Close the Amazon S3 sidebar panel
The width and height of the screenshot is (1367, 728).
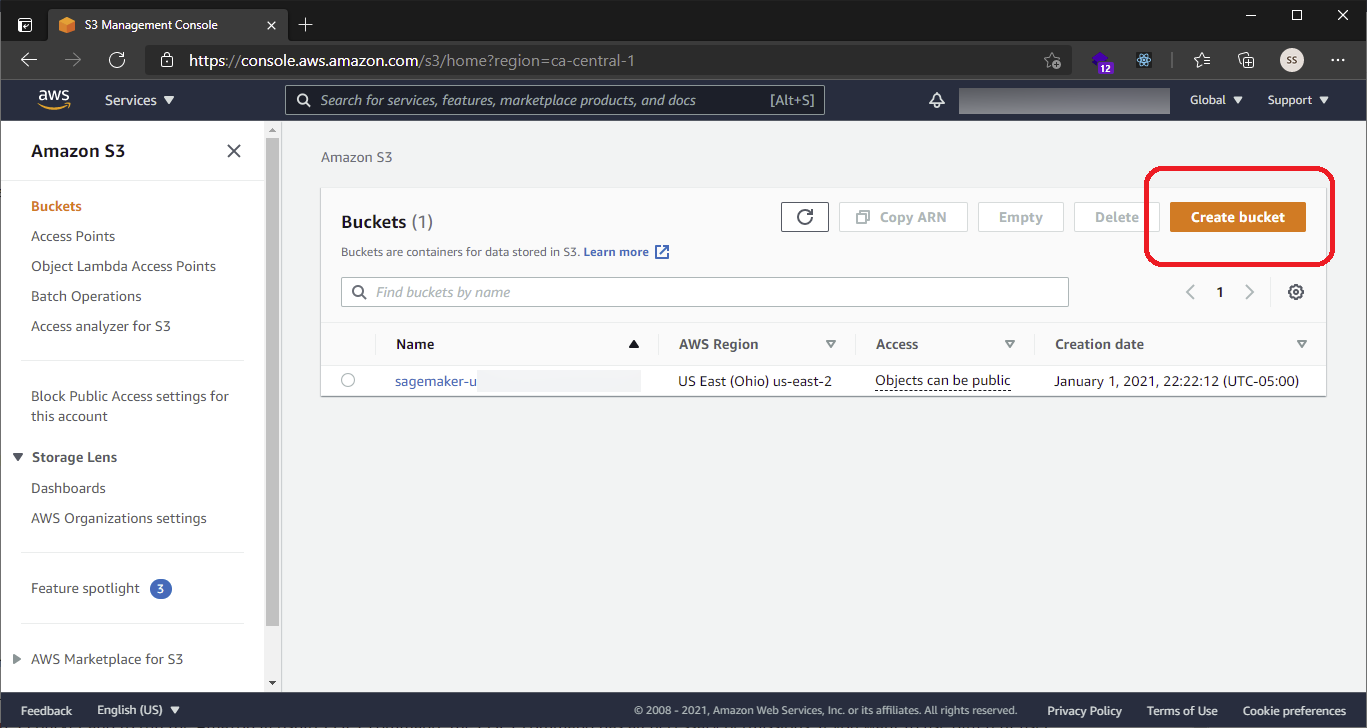[234, 151]
